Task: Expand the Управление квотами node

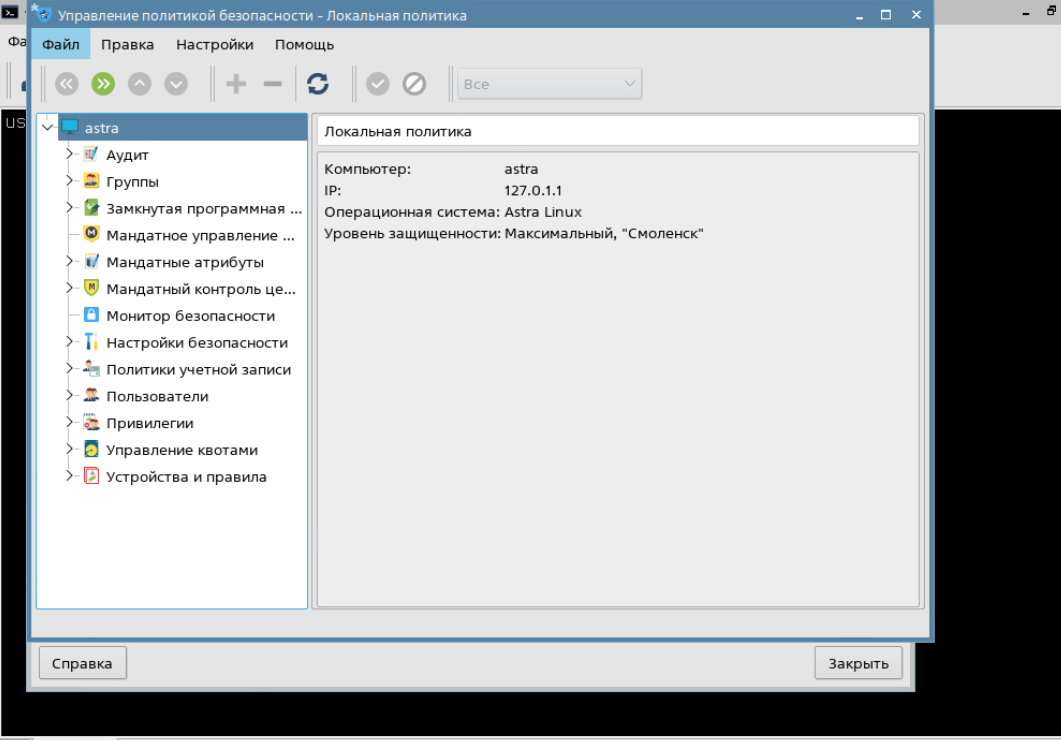Action: [69, 449]
